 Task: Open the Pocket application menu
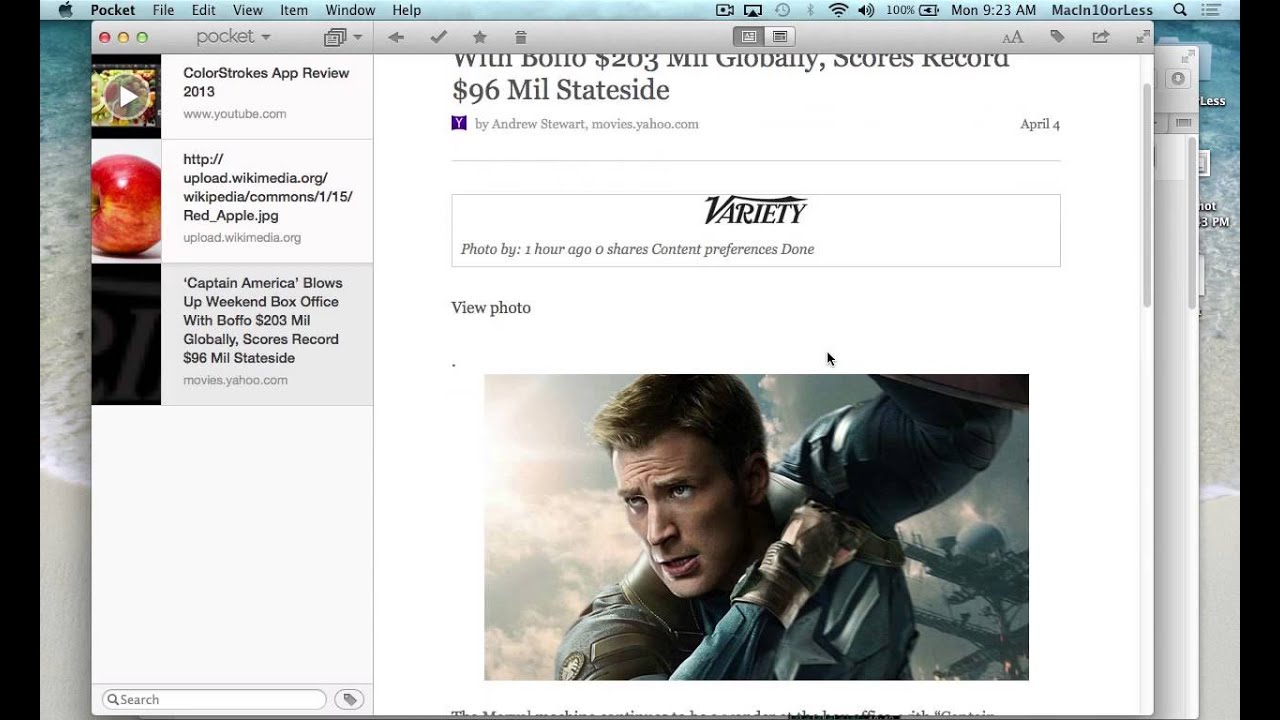tap(113, 10)
